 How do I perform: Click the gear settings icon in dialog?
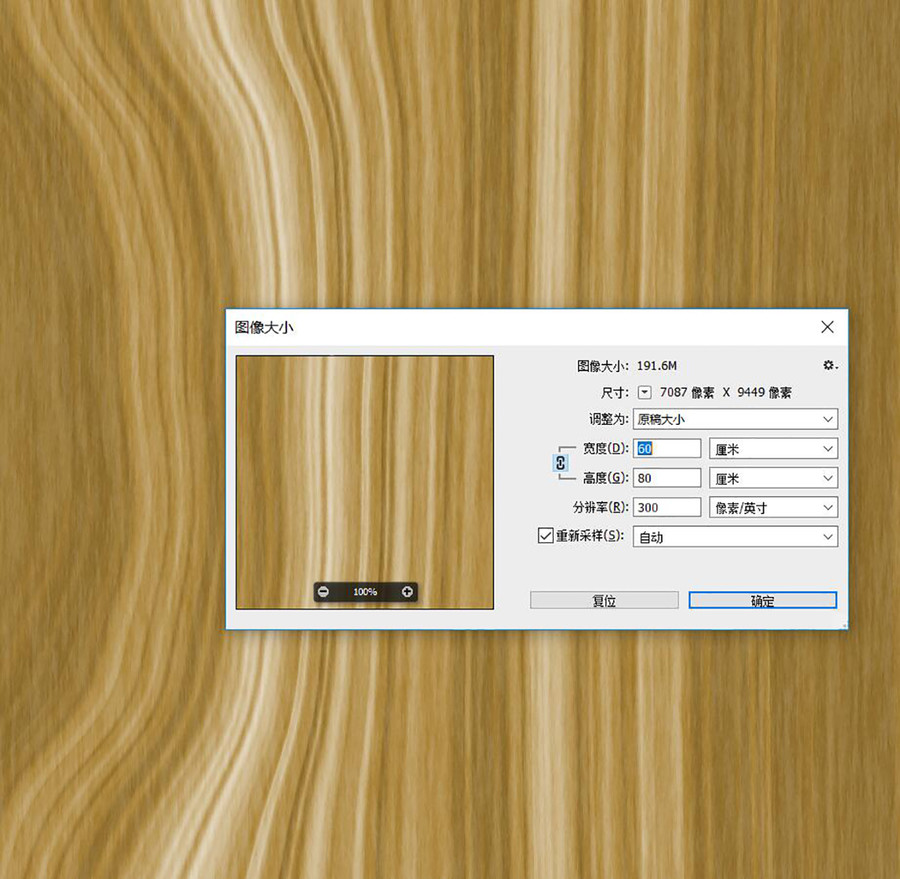click(x=829, y=365)
